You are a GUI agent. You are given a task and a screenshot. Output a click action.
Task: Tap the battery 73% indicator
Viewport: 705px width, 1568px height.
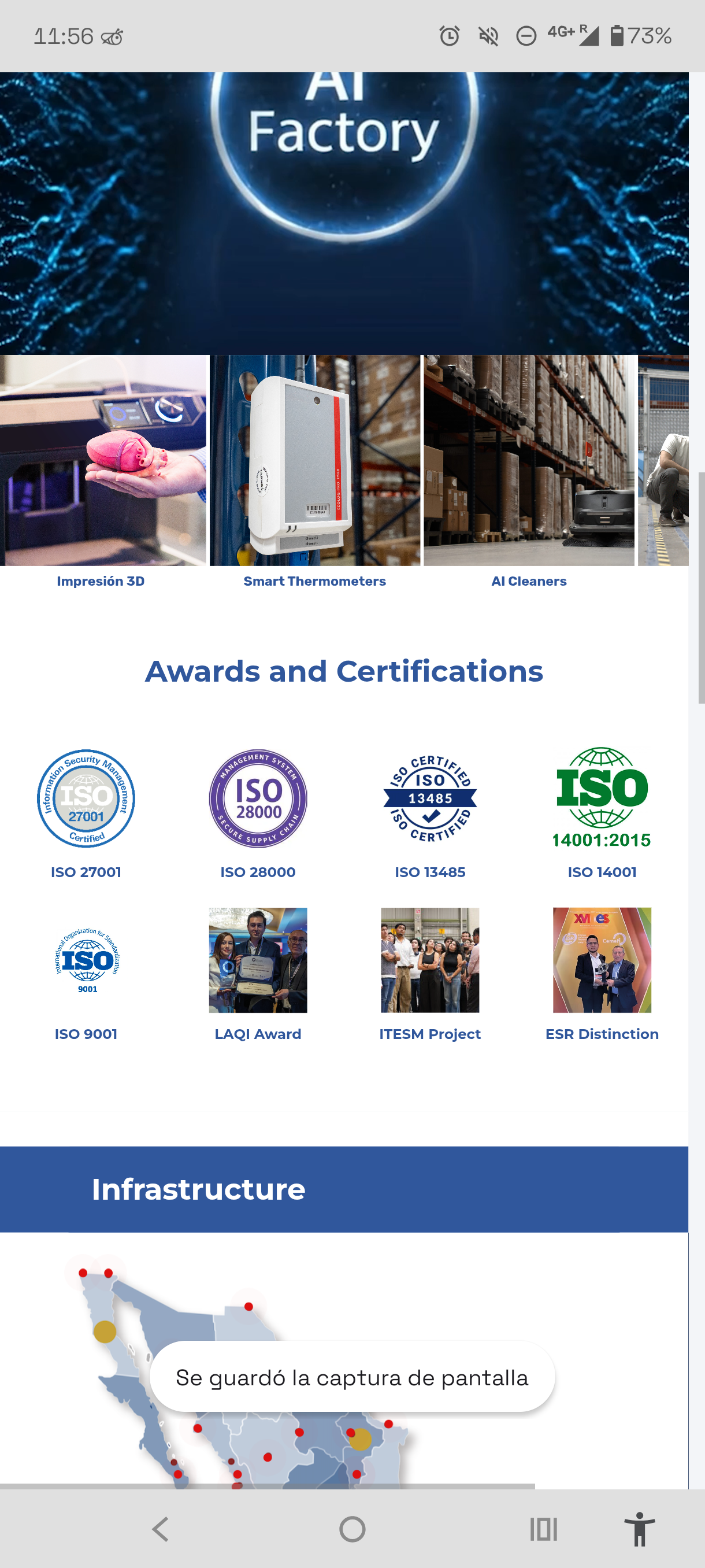coord(641,36)
